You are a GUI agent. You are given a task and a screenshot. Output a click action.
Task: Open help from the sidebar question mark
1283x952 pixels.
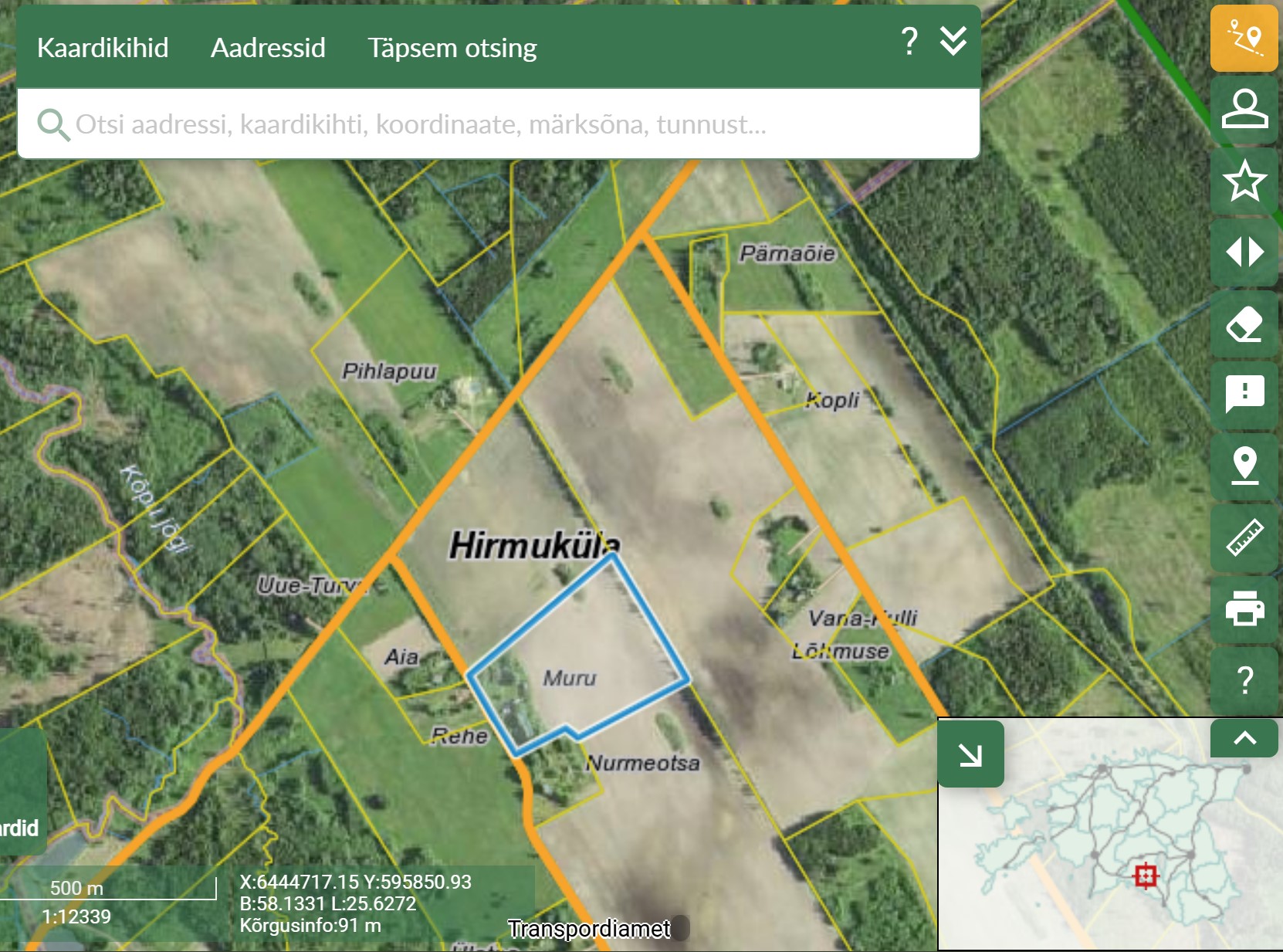[1244, 679]
